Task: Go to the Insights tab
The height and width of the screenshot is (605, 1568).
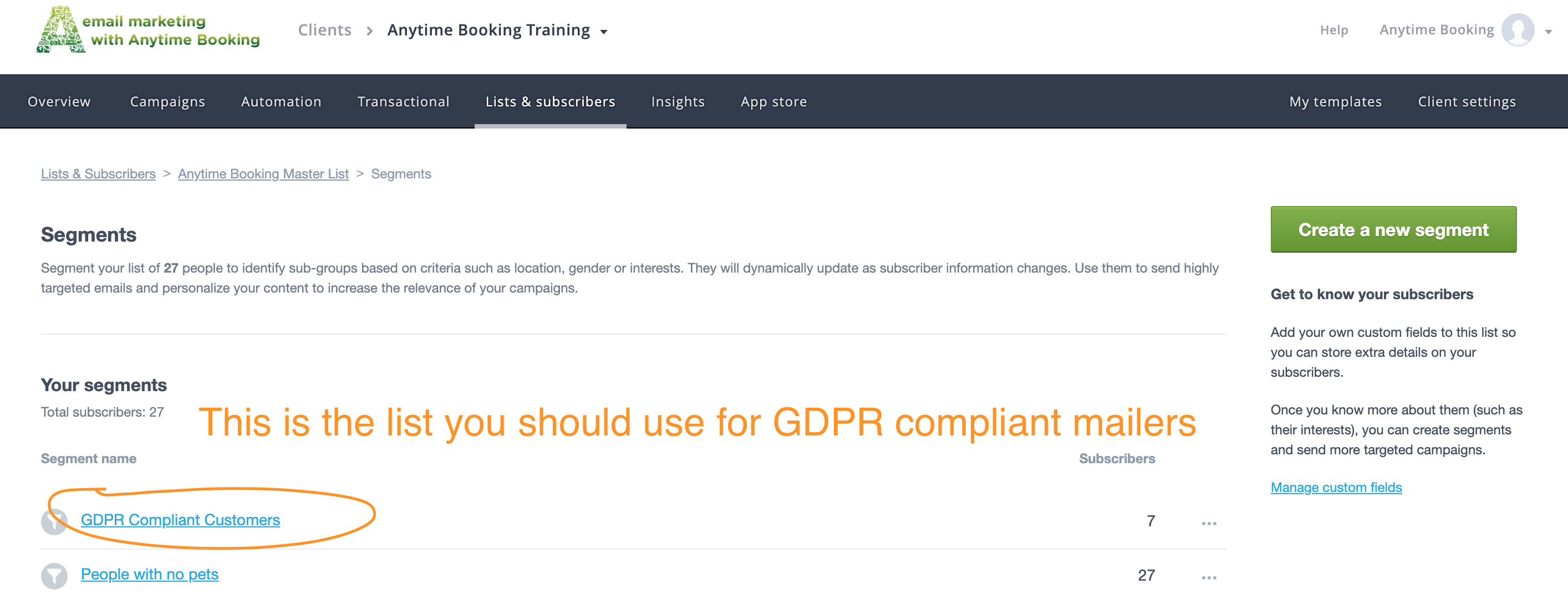Action: [x=678, y=101]
